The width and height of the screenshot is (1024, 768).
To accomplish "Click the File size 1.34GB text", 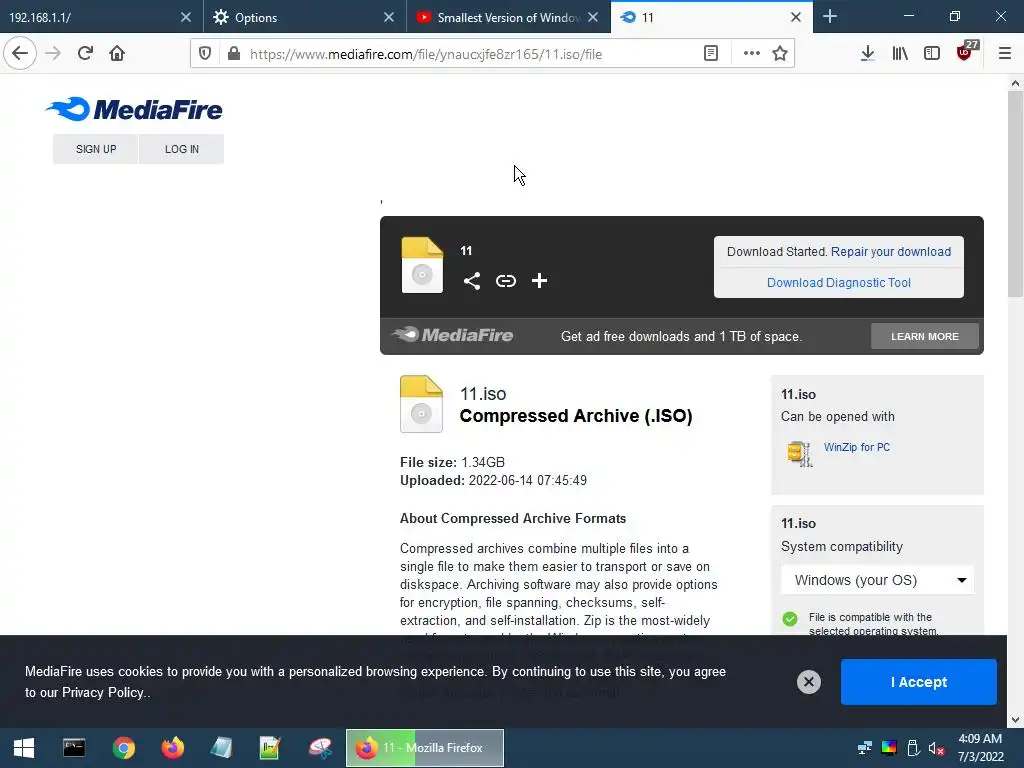I will [x=452, y=462].
